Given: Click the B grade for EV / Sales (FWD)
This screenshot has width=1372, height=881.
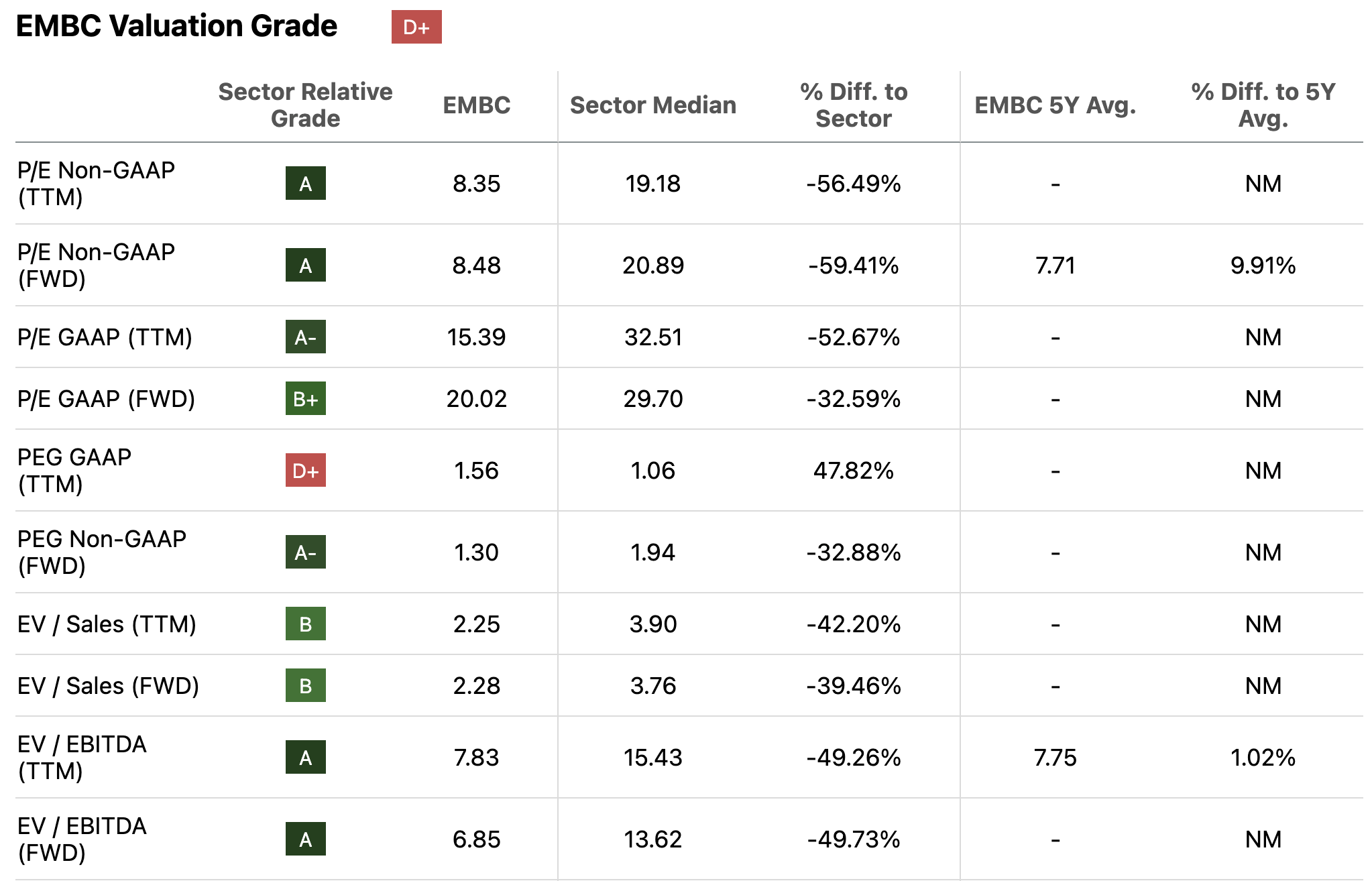Looking at the screenshot, I should point(305,686).
